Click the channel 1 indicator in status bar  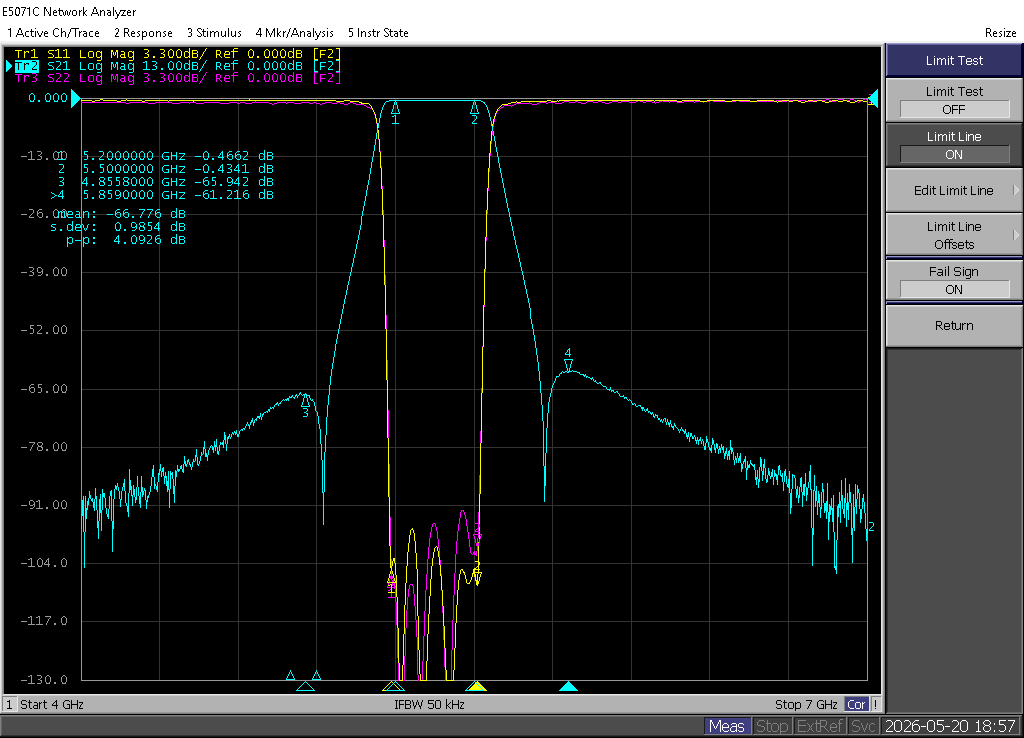[10, 704]
